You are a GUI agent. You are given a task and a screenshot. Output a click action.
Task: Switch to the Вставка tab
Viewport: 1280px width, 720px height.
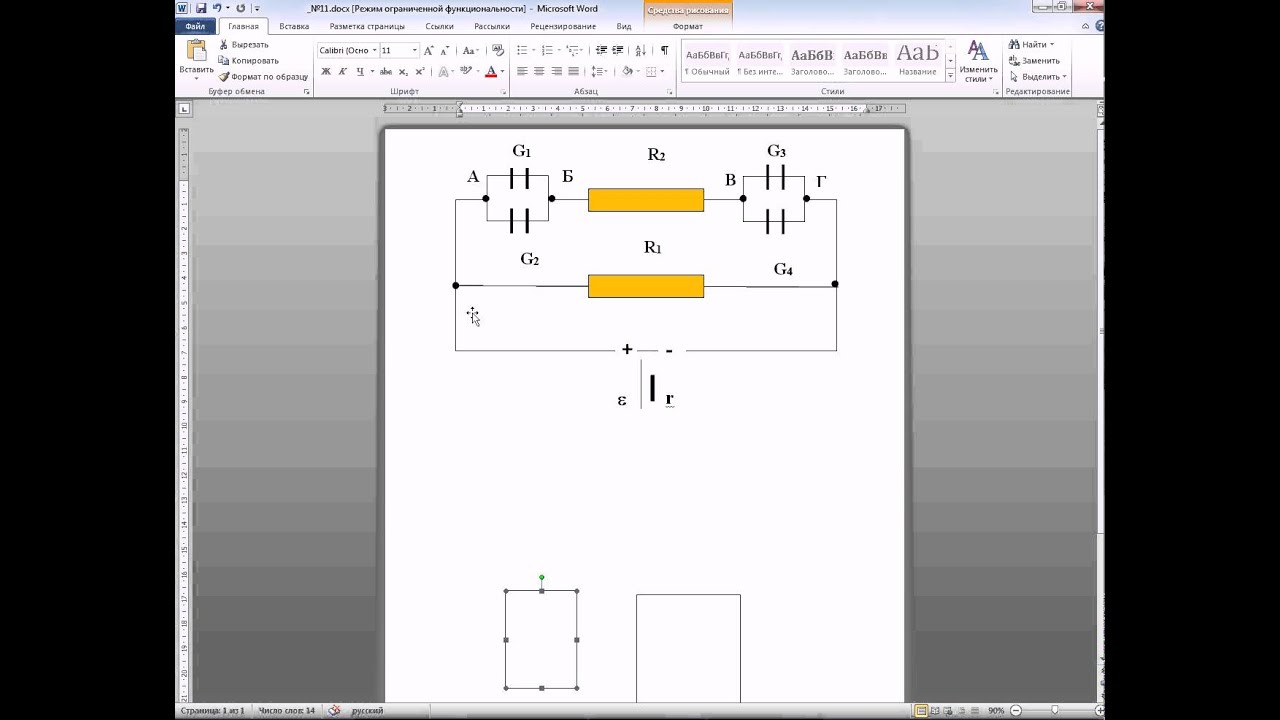click(294, 26)
